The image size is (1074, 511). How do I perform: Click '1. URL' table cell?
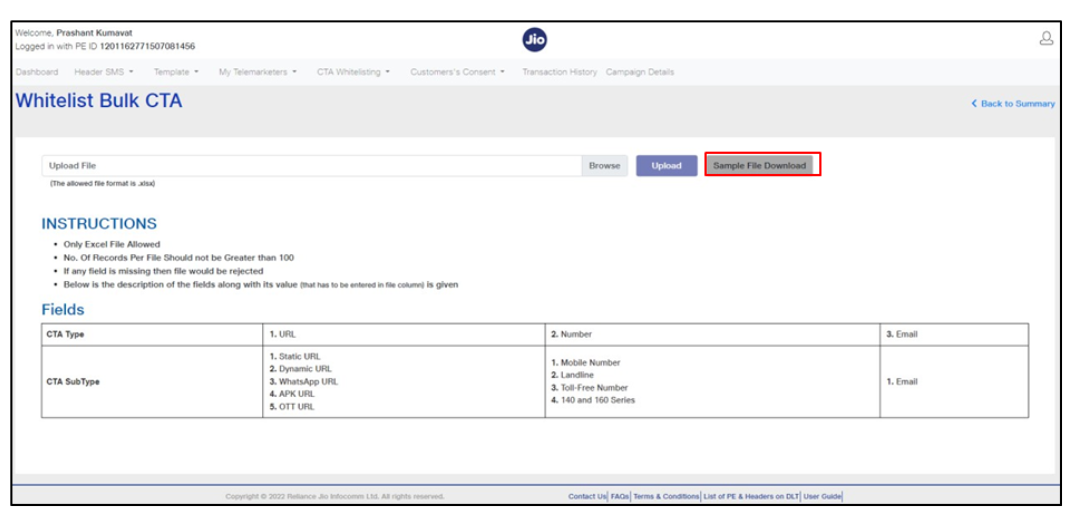tap(404, 334)
